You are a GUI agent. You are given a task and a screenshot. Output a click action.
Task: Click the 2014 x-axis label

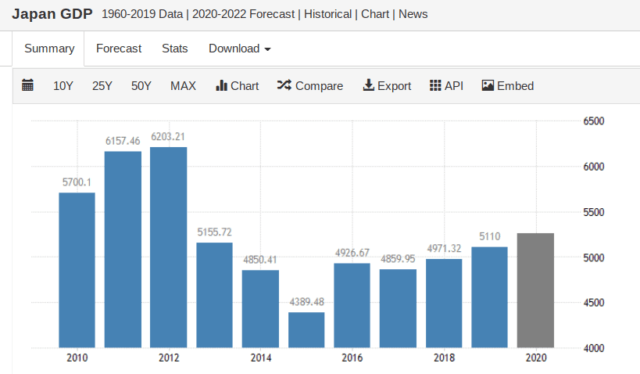tap(261, 358)
